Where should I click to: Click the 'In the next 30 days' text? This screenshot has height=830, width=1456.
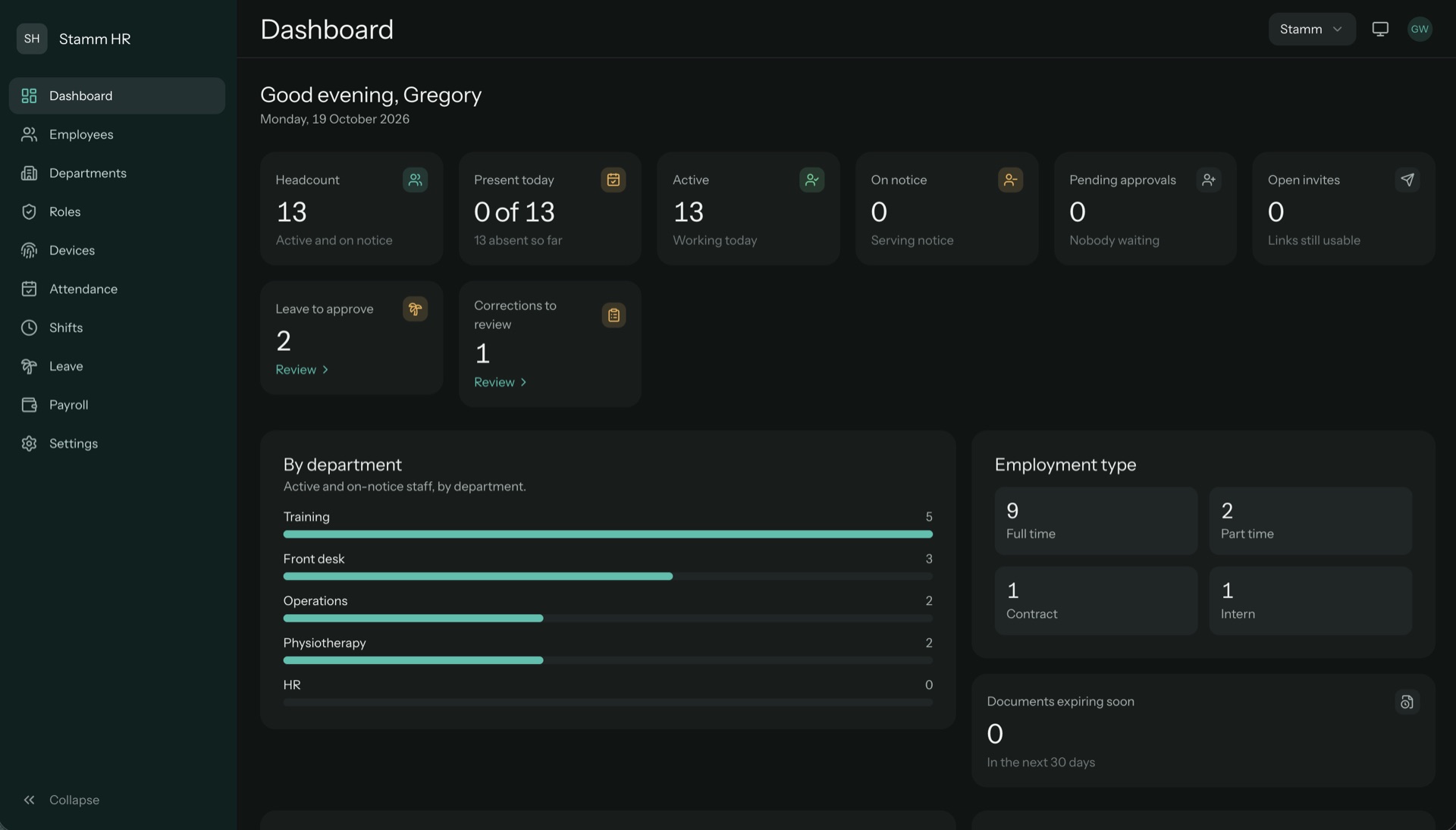pos(1040,762)
